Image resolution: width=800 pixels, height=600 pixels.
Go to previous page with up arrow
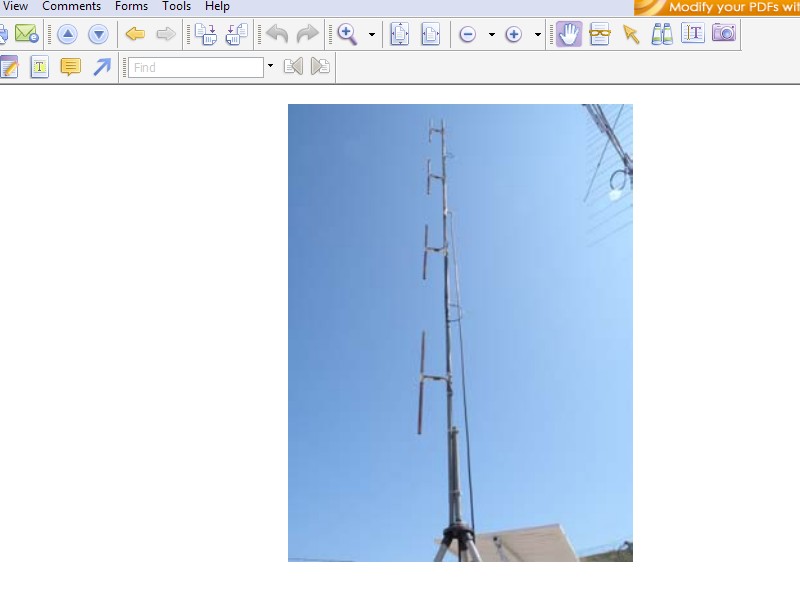pyautogui.click(x=67, y=34)
